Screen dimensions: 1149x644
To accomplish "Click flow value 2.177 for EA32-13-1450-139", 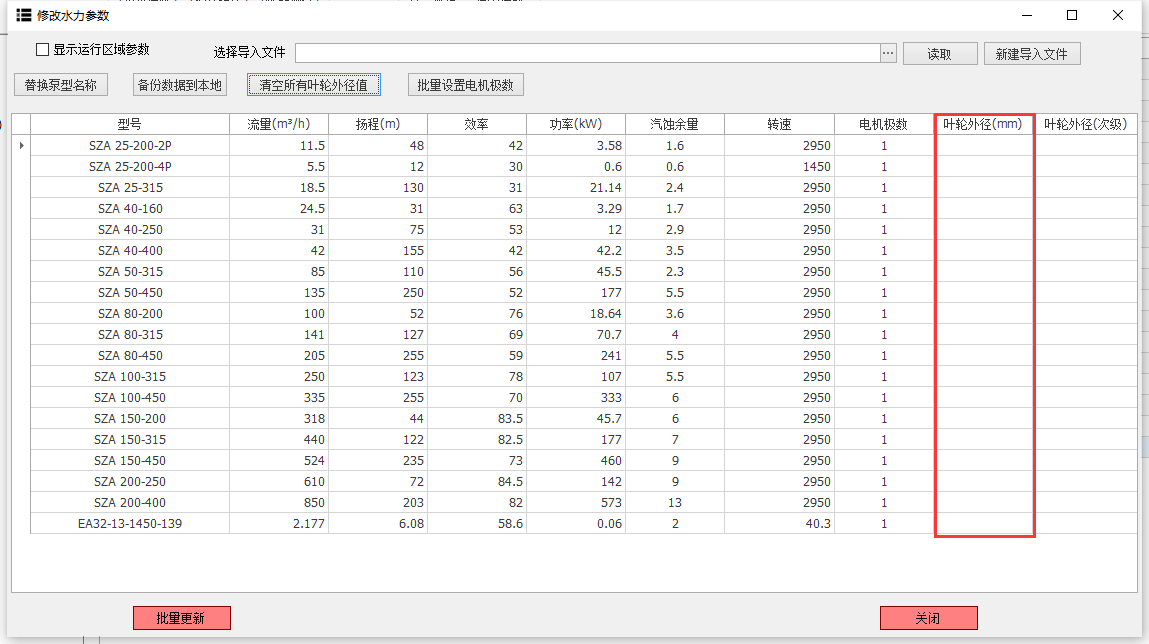I will click(x=278, y=524).
